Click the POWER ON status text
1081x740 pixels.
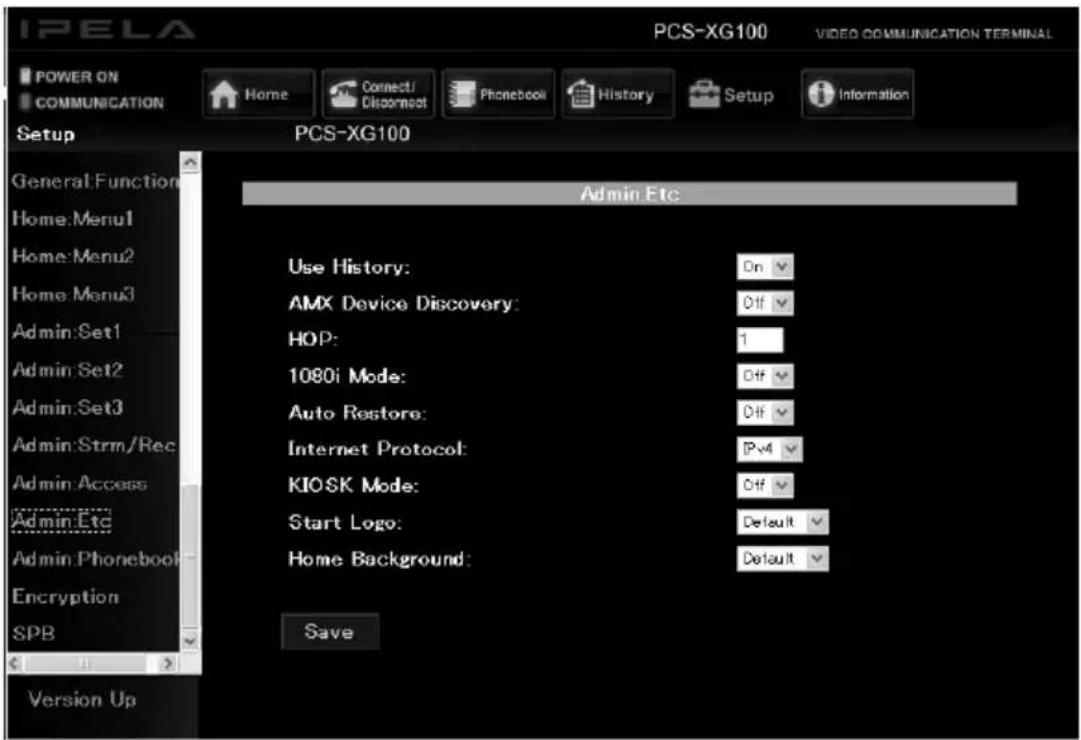point(77,77)
